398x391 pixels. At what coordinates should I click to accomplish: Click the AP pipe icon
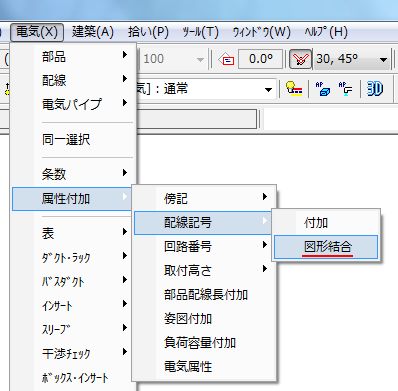pos(345,89)
